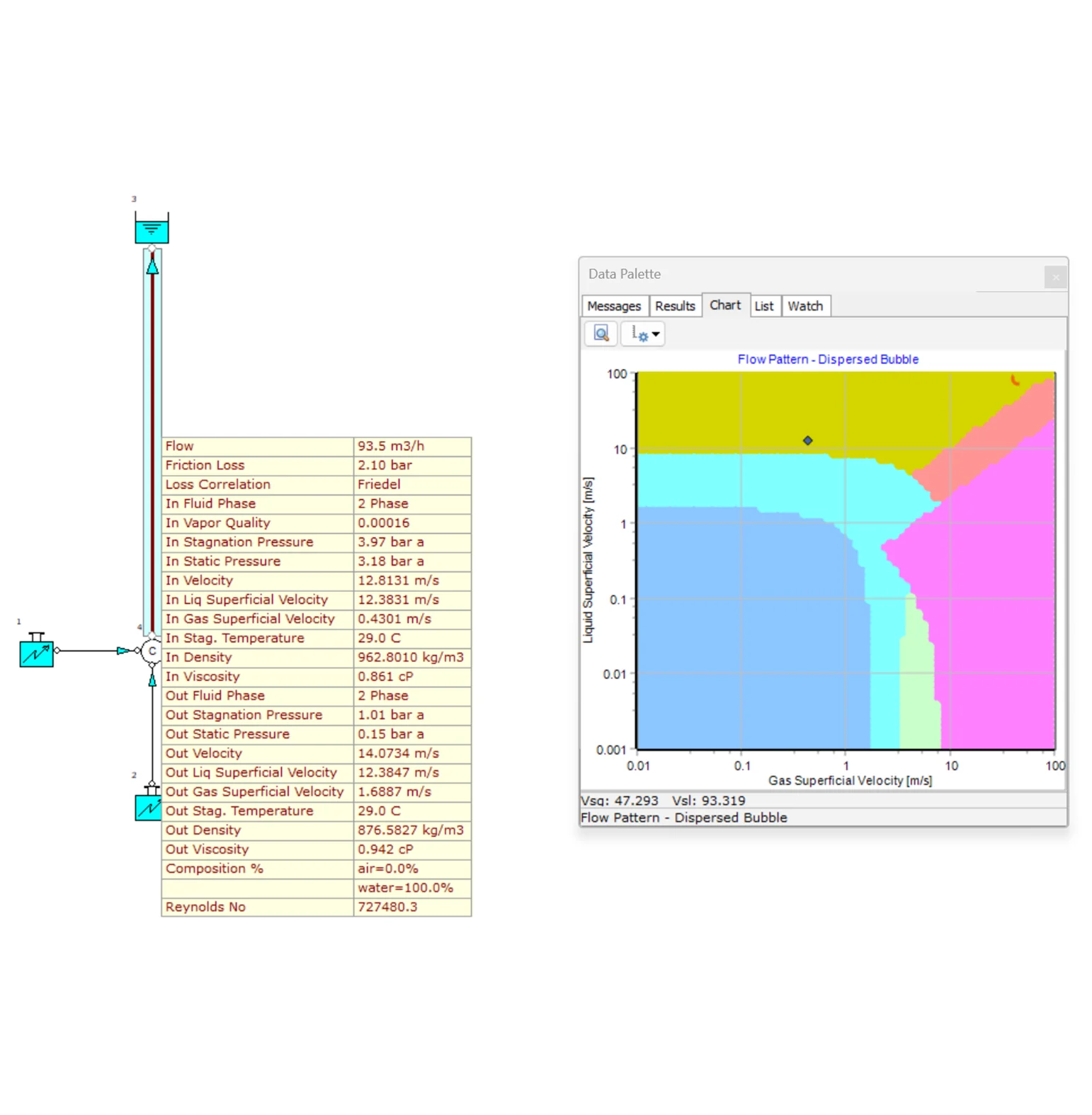This screenshot has height=1115, width=1092.
Task: Click flow arrow on the horizontal pipe
Action: 123,651
